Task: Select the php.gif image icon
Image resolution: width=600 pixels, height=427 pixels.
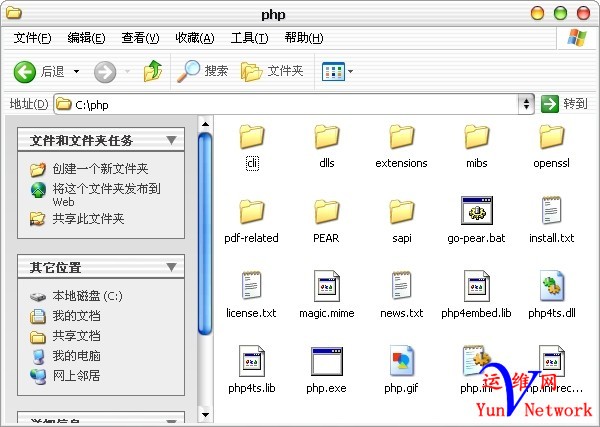Action: click(402, 361)
